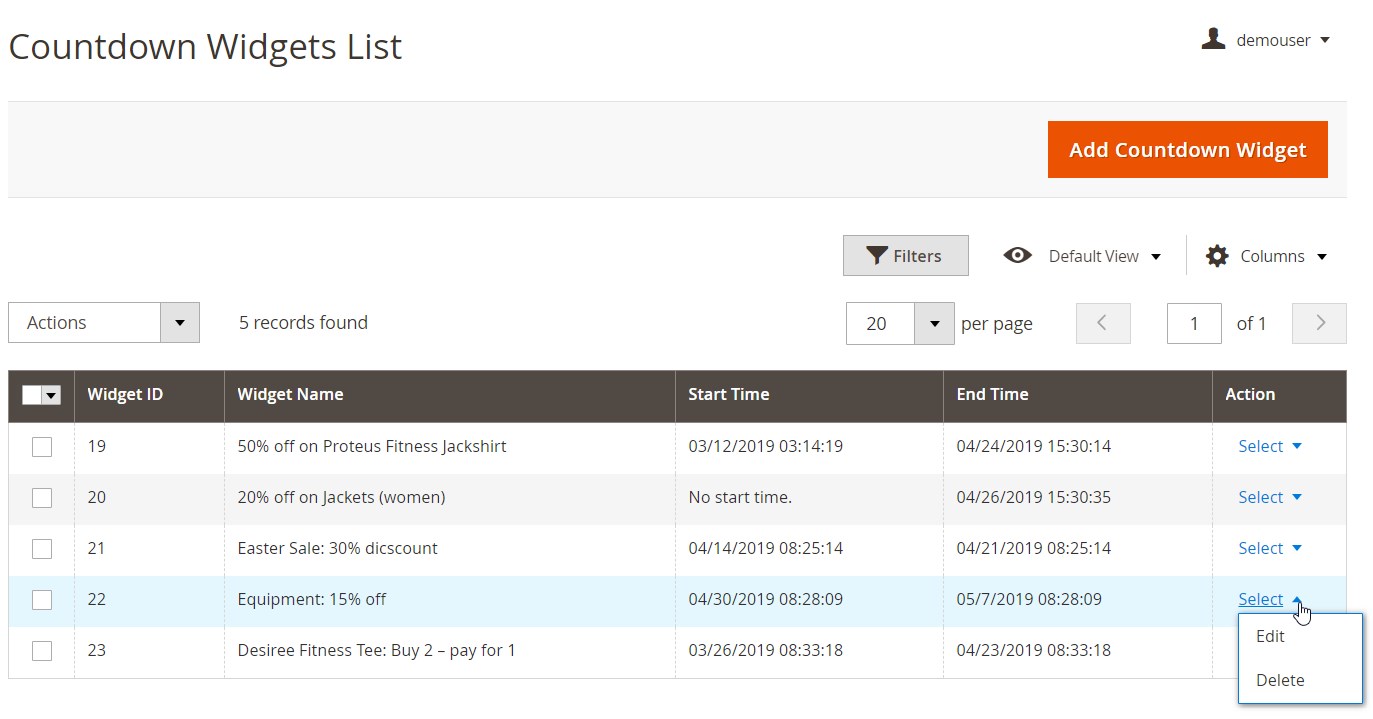This screenshot has width=1373, height=719.
Task: Click the demouser account avatar icon
Action: (1213, 40)
